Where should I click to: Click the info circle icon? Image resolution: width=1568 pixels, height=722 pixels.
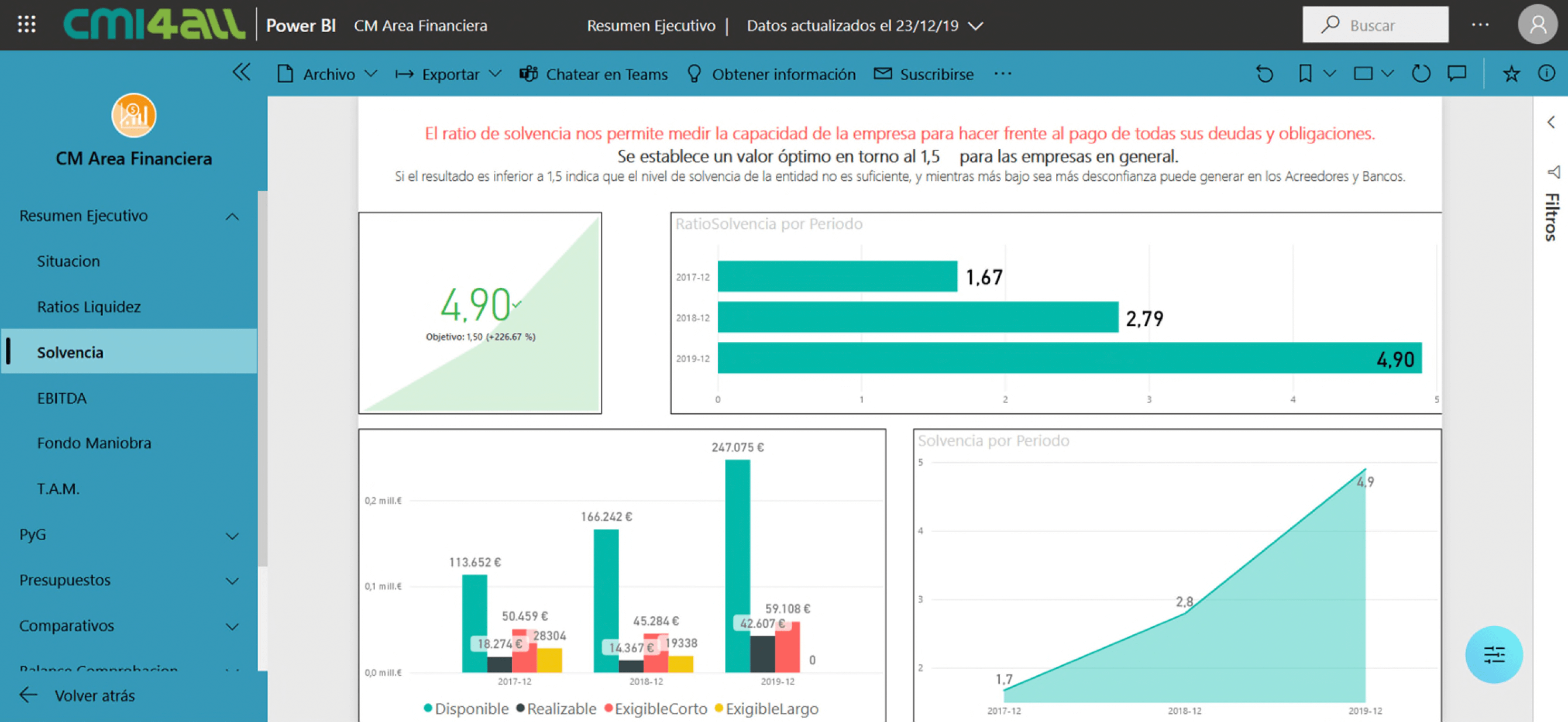[1546, 74]
